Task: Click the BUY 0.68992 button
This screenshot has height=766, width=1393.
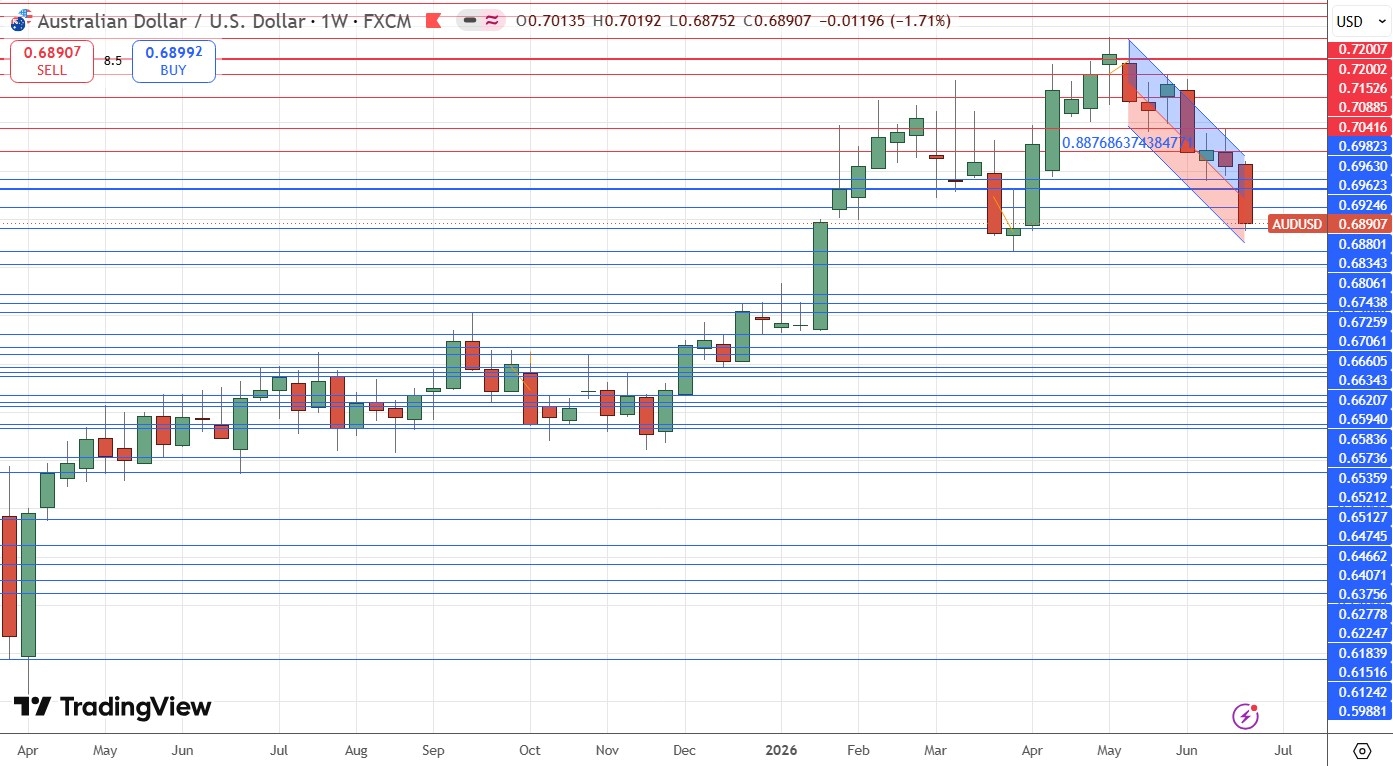Action: tap(174, 61)
